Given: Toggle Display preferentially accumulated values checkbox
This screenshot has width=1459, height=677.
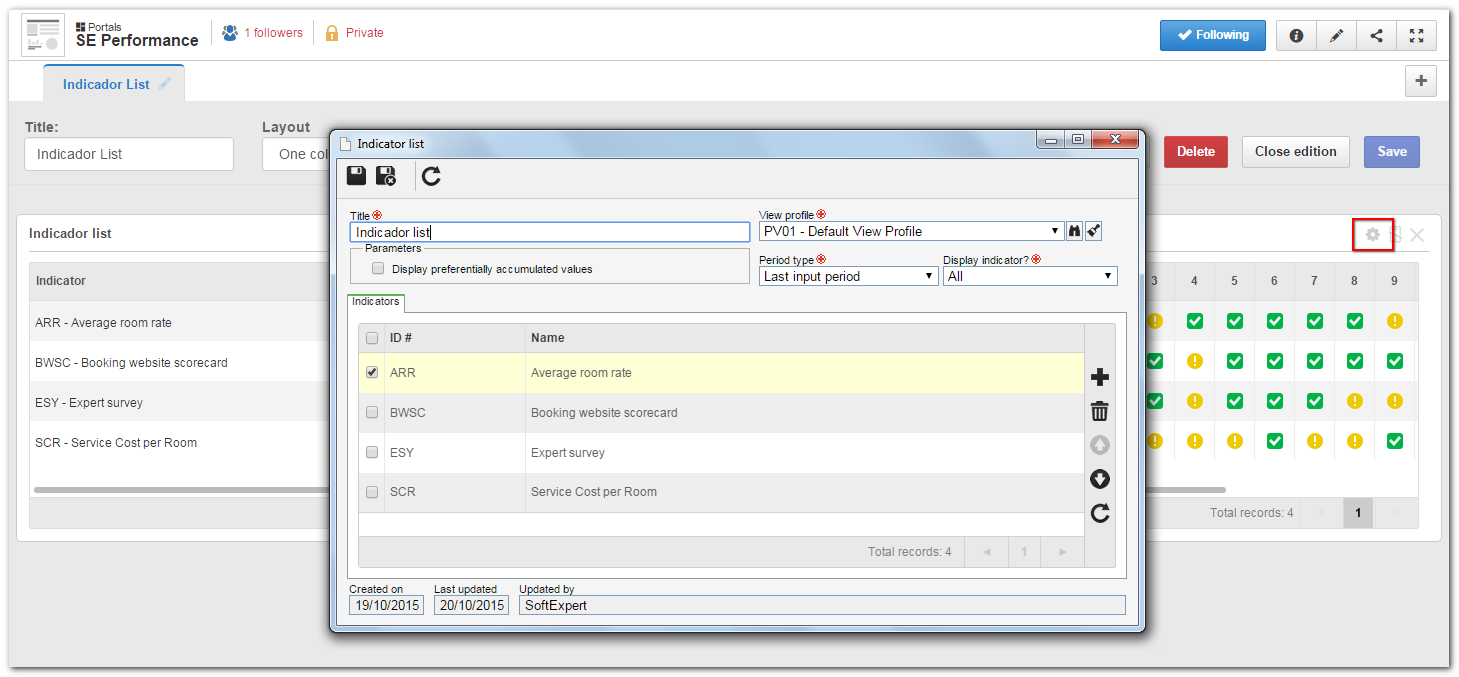Looking at the screenshot, I should 378,268.
